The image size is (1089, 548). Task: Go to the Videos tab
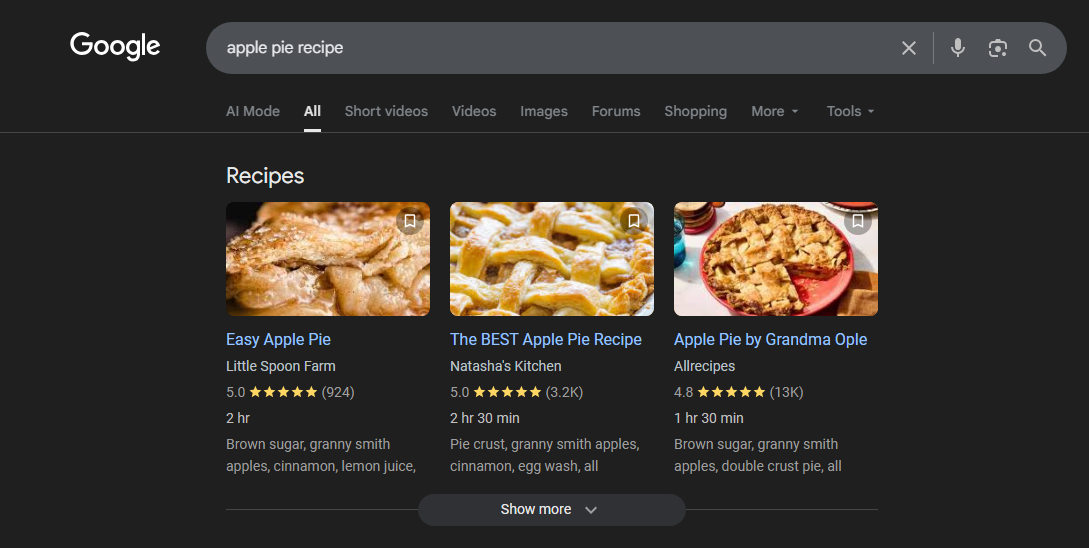474,111
